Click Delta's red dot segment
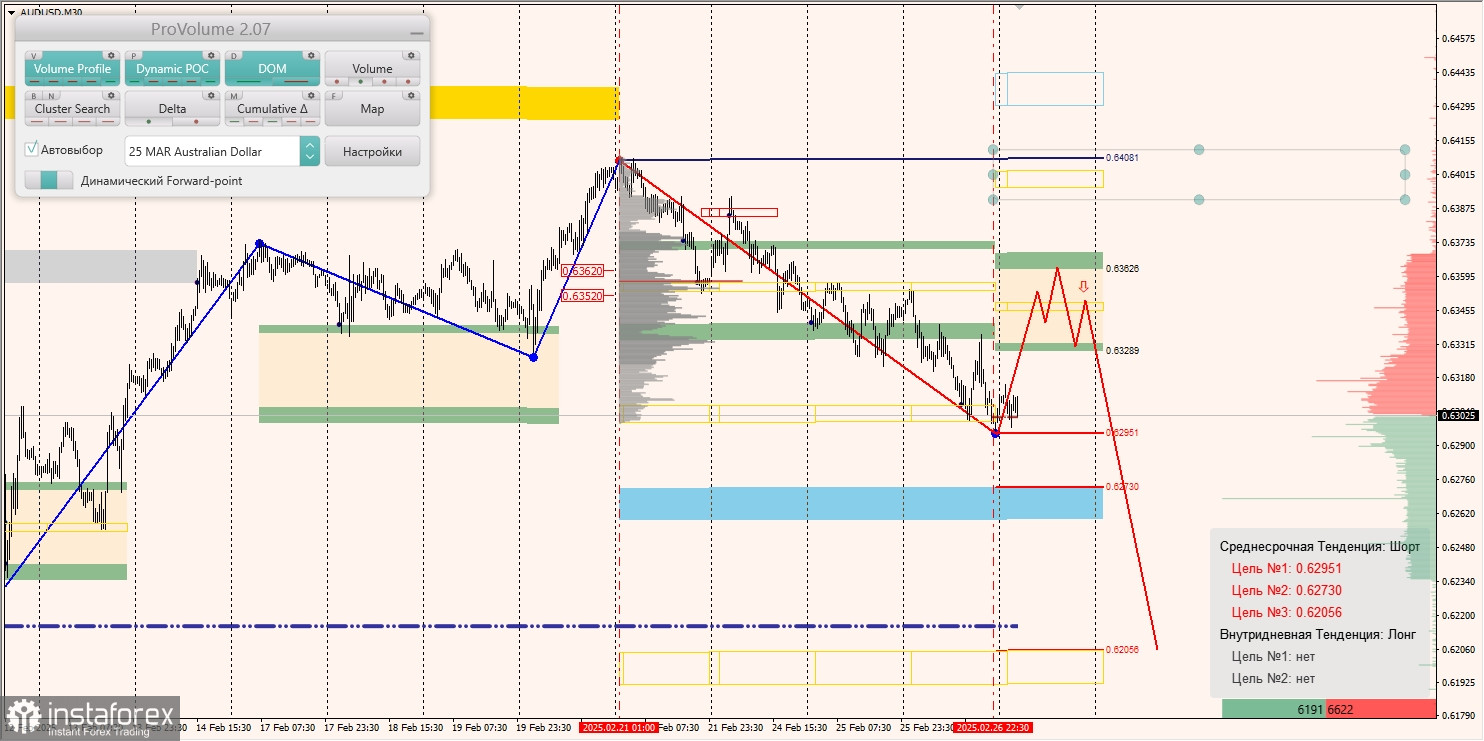The width and height of the screenshot is (1484, 741). tap(196, 122)
